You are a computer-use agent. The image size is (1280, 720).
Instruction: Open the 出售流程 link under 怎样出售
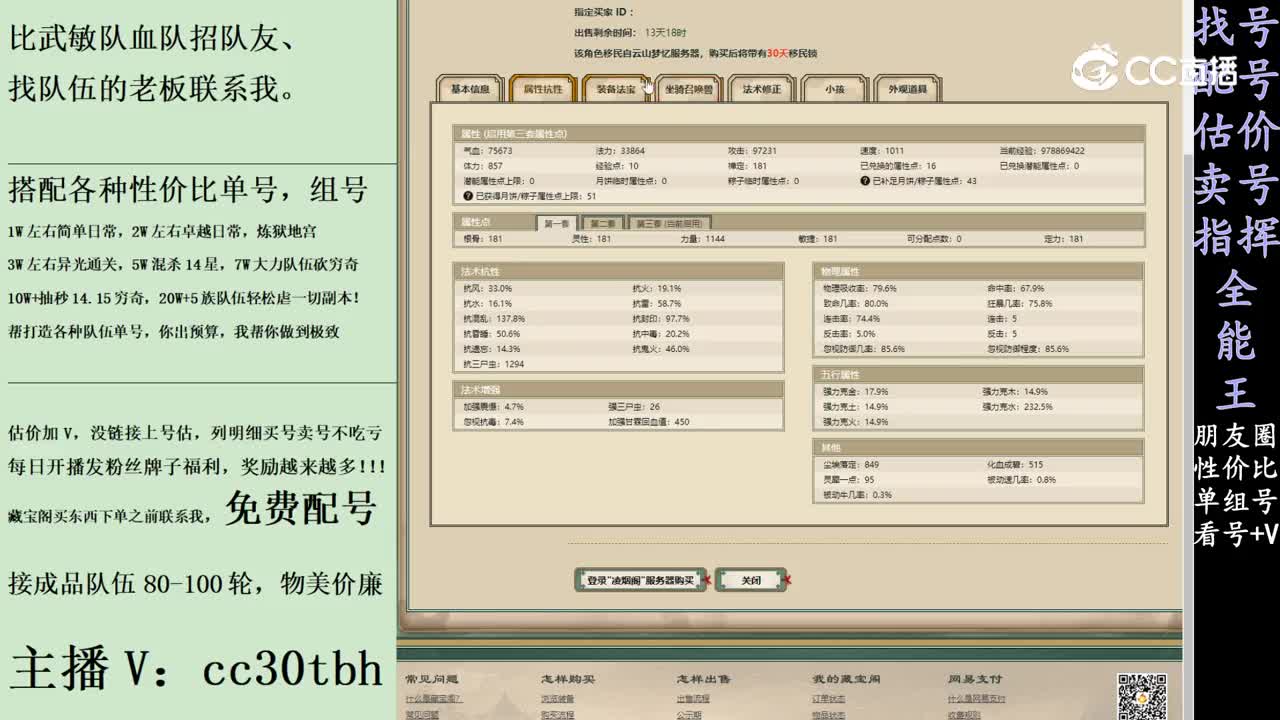[x=693, y=699]
